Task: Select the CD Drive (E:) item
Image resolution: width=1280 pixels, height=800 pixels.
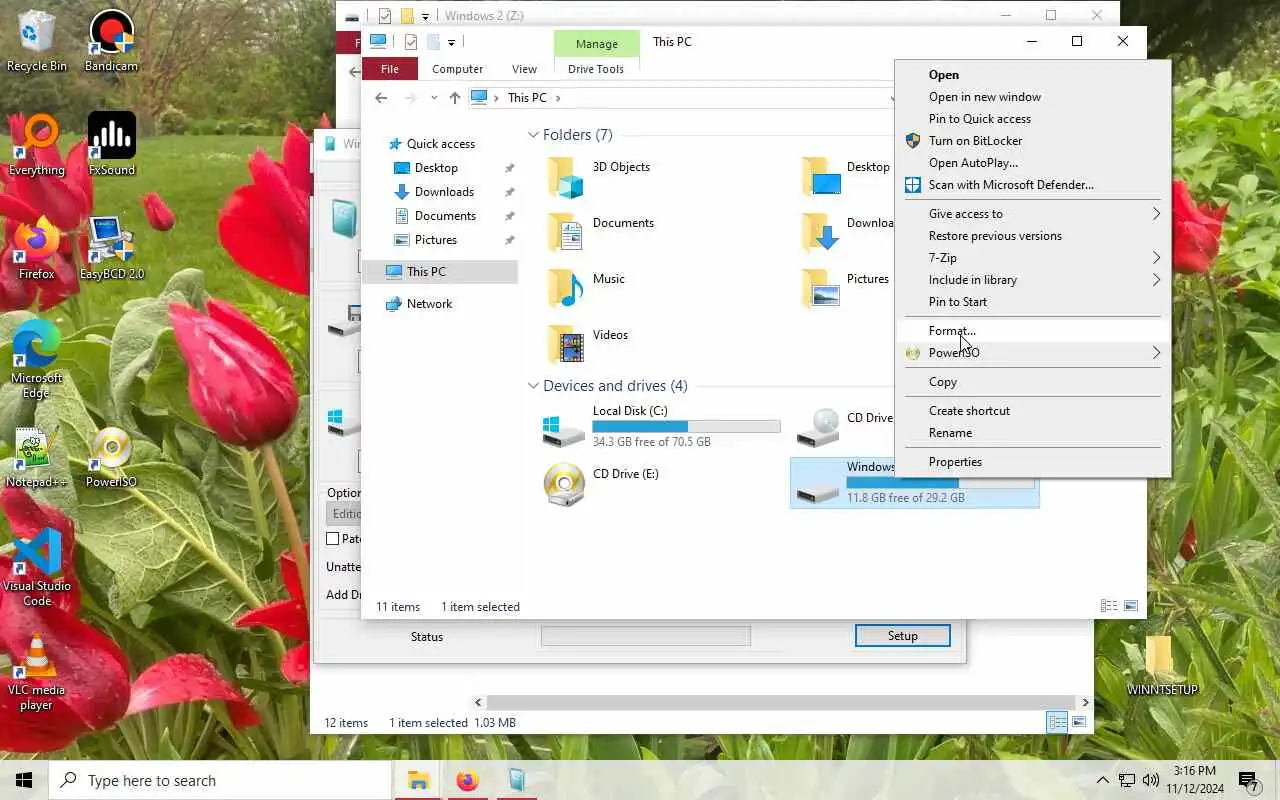Action: [602, 485]
